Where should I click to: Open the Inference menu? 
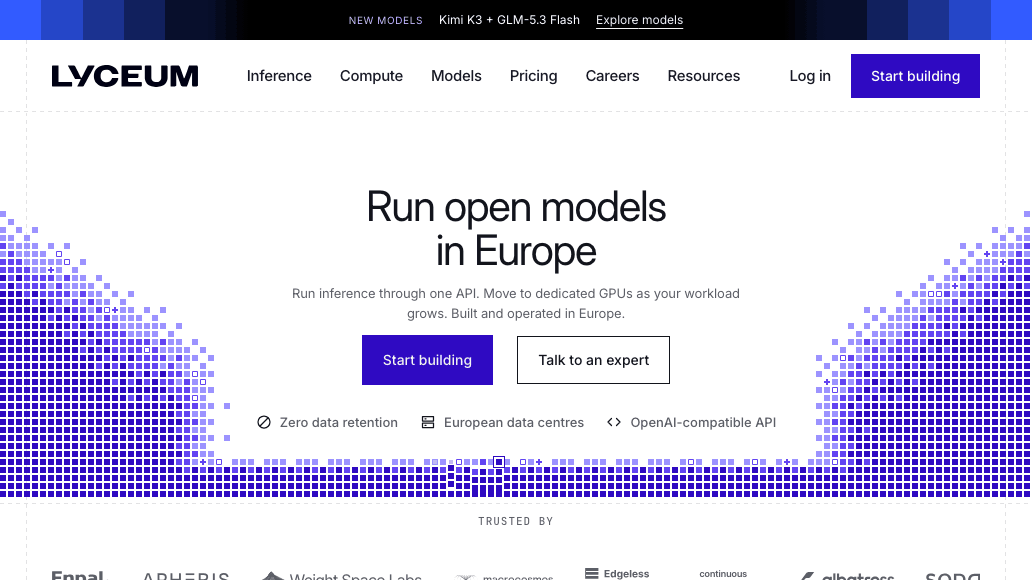[x=279, y=76]
